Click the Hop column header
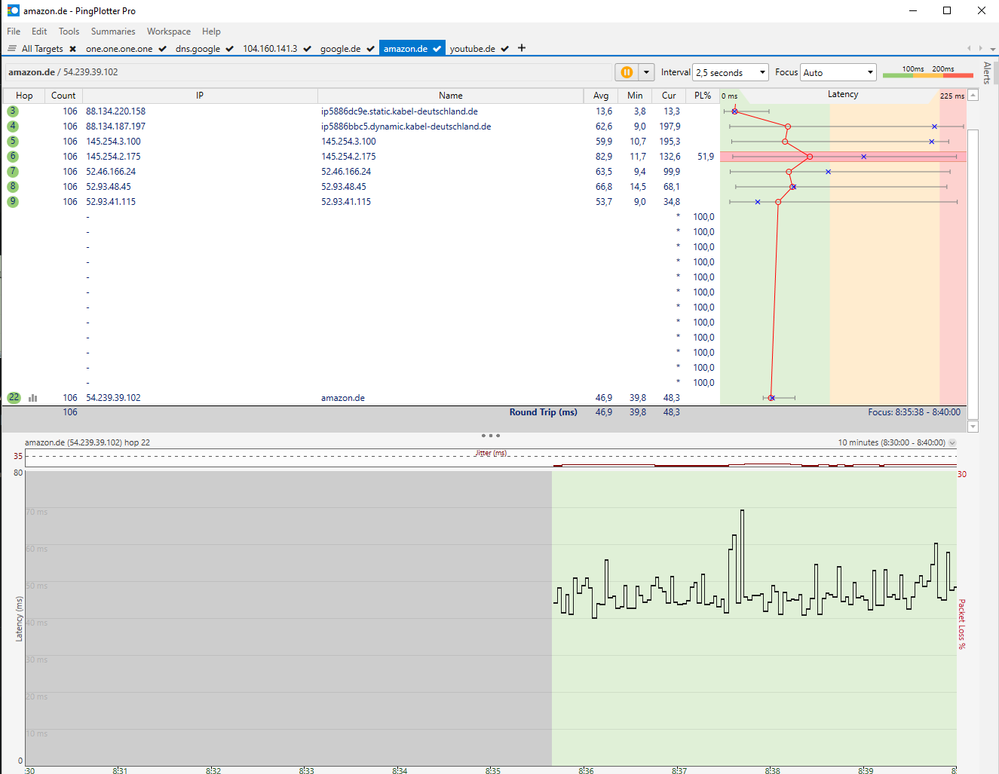Viewport: 999px width, 774px height. point(24,96)
